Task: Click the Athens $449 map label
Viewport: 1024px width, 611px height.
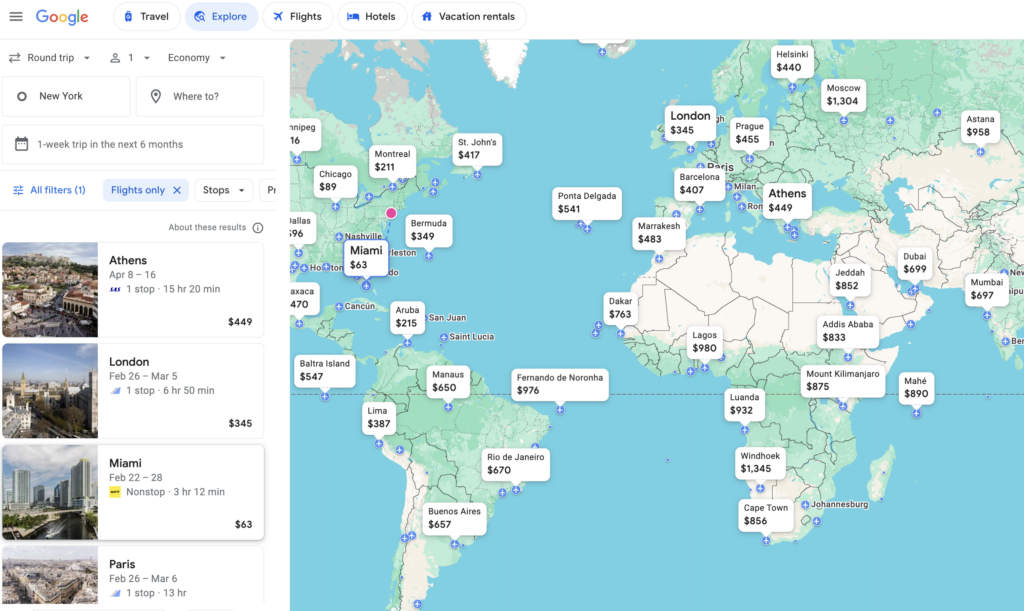Action: [x=787, y=200]
